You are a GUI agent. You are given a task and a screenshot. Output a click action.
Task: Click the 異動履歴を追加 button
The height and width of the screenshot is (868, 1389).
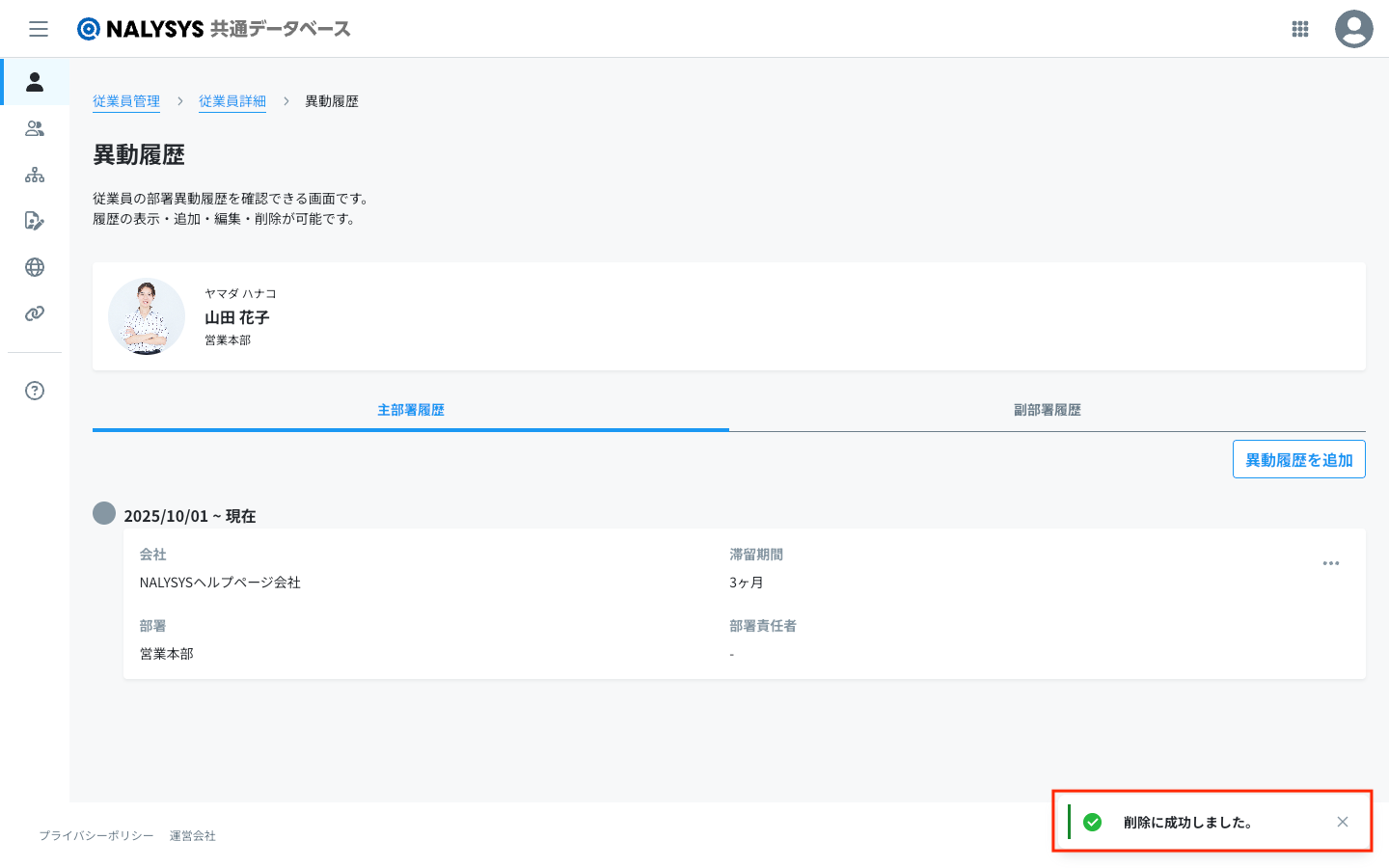(x=1298, y=460)
